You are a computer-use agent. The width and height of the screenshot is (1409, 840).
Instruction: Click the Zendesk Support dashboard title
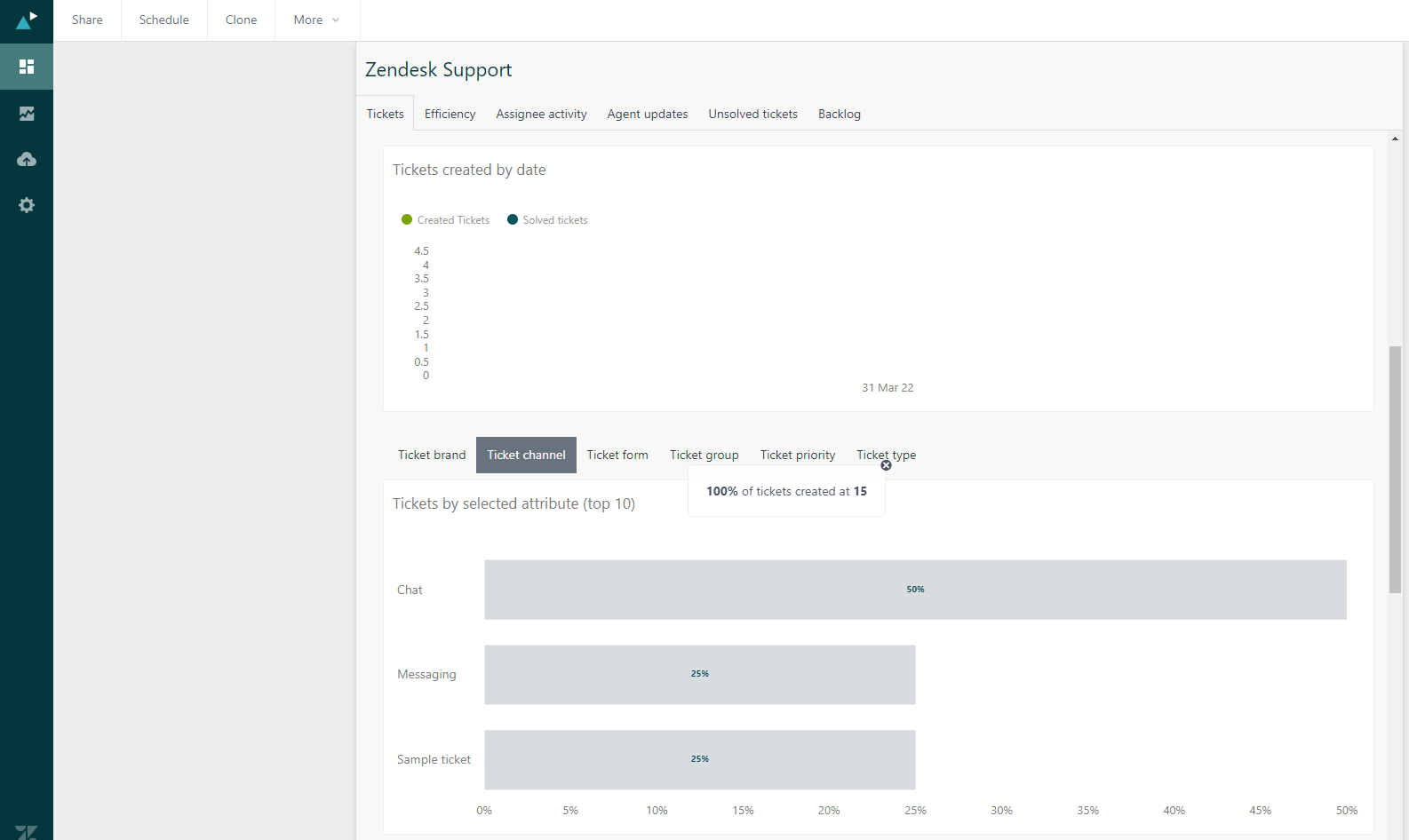pyautogui.click(x=439, y=69)
